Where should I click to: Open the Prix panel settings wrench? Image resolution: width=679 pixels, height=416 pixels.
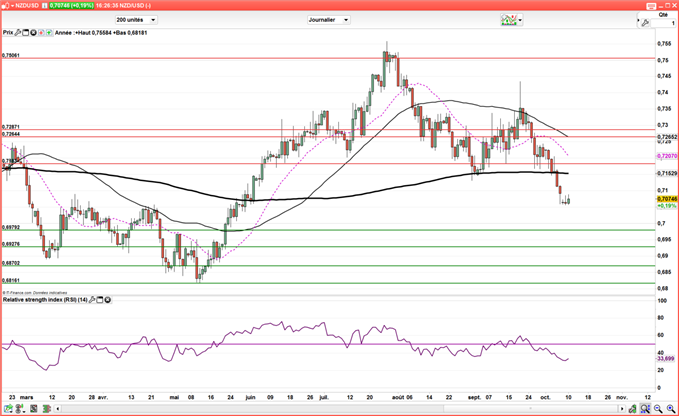[18, 32]
